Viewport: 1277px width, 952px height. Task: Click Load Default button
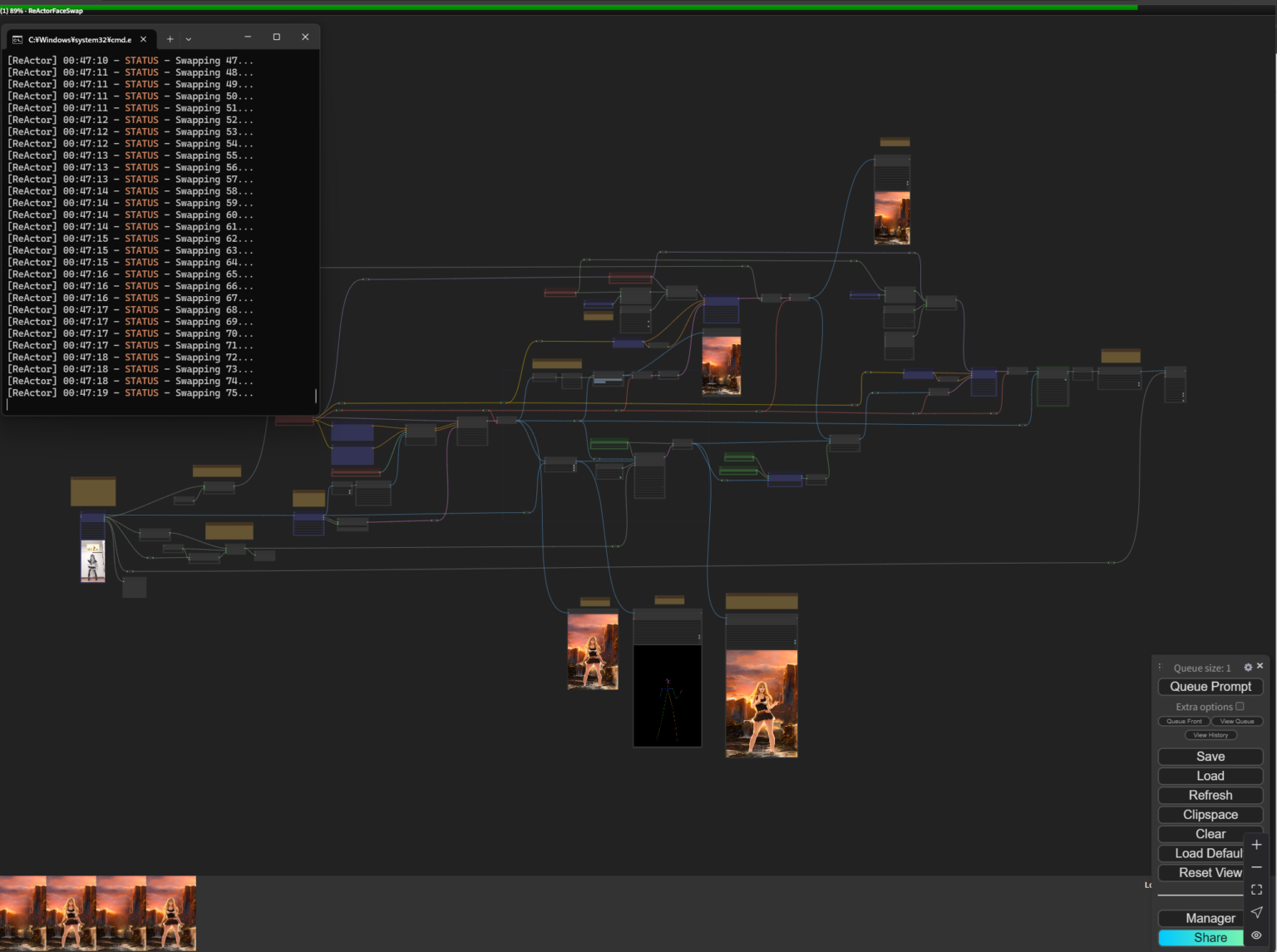pyautogui.click(x=1201, y=854)
